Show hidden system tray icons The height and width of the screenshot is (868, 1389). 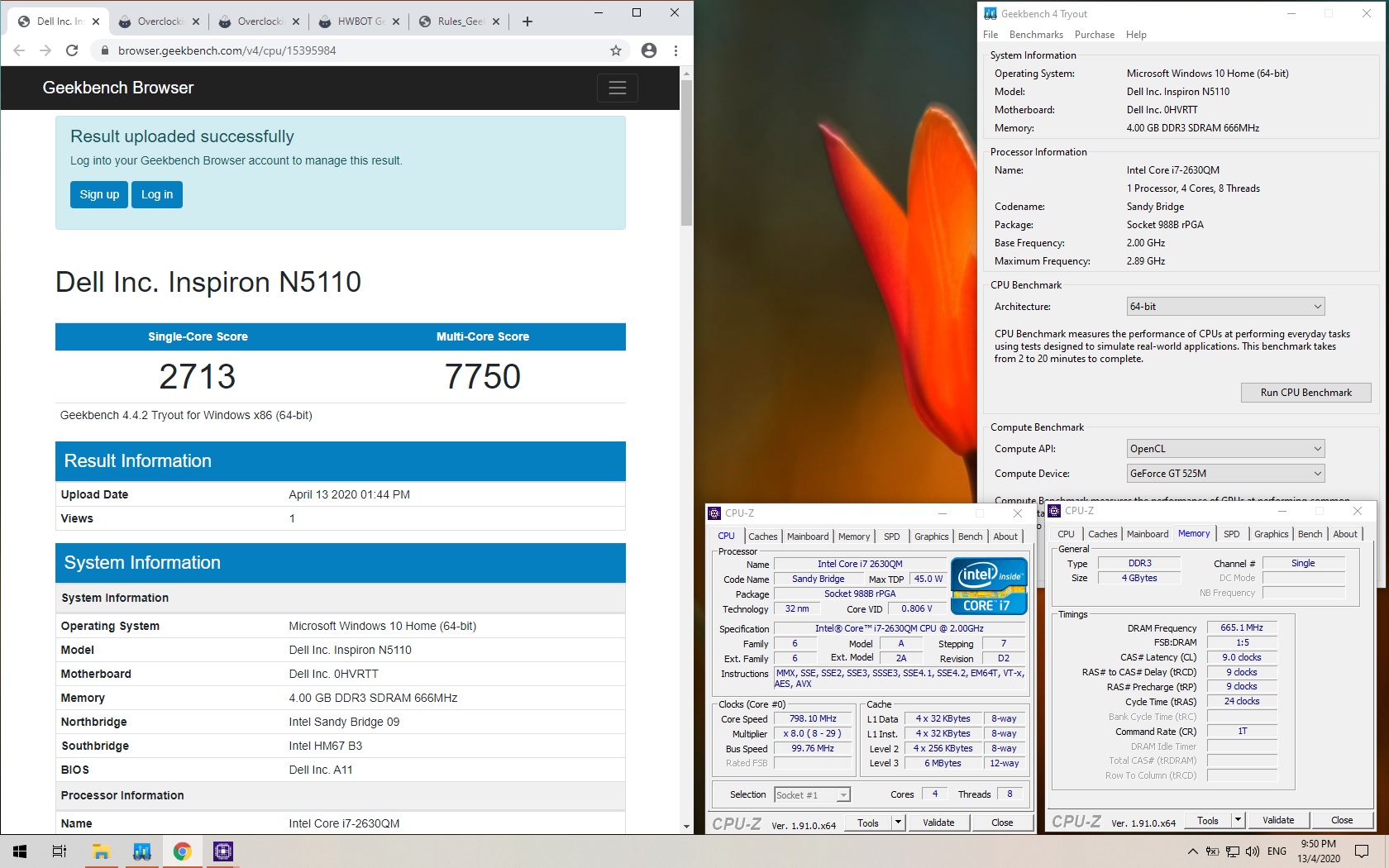click(1192, 851)
